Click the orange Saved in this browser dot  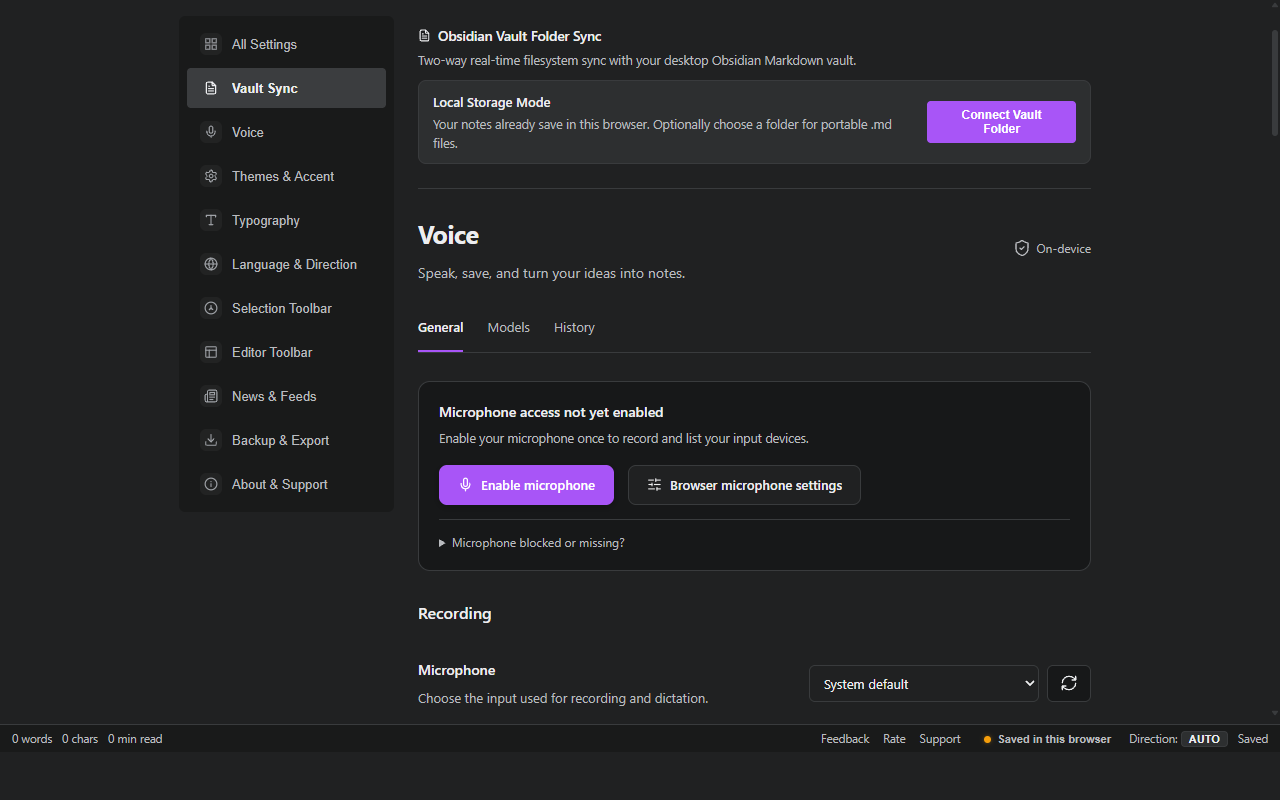(x=987, y=739)
